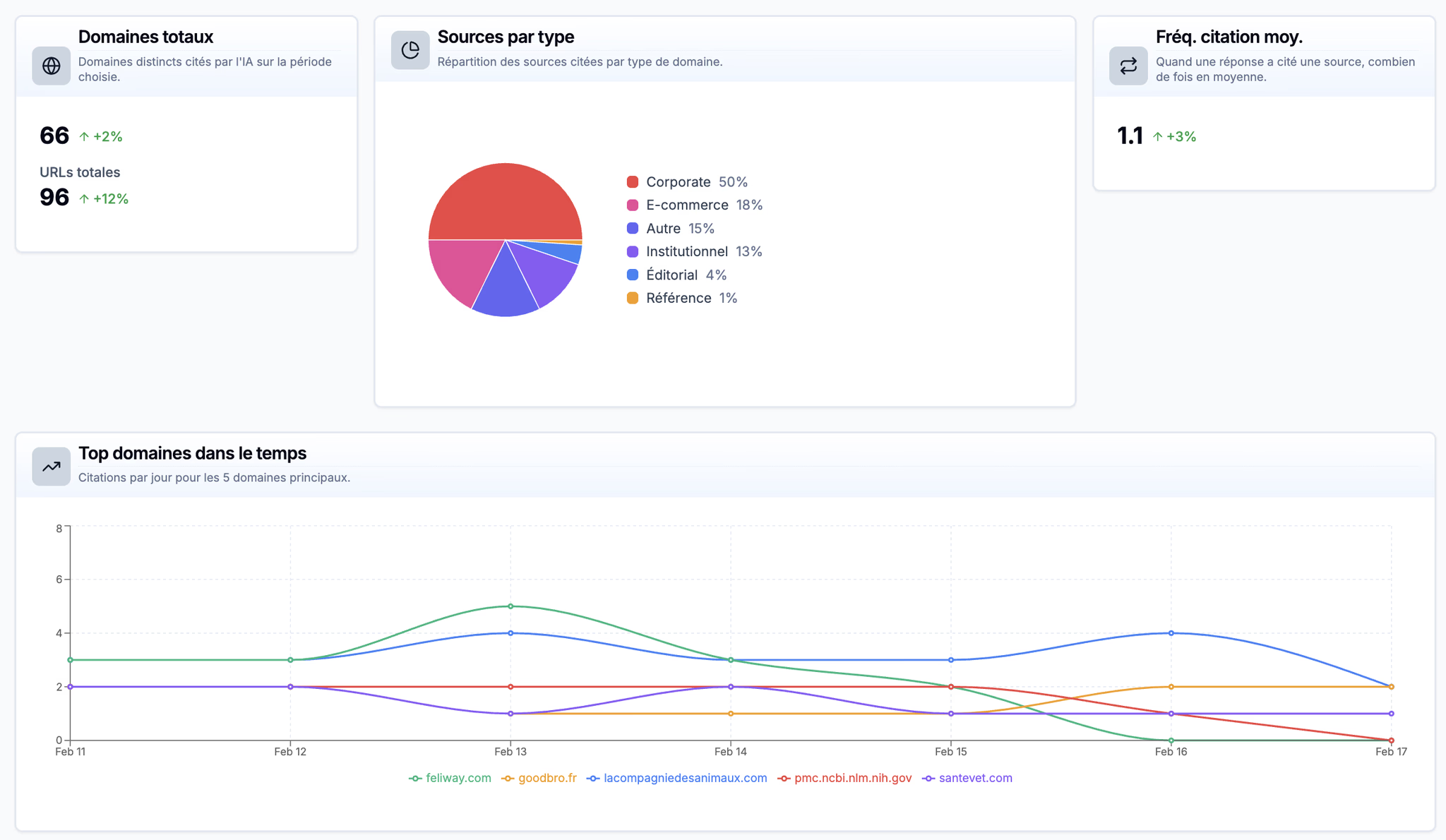Click the pink E-commerce swatch in the legend
This screenshot has width=1446, height=840.
(x=632, y=205)
